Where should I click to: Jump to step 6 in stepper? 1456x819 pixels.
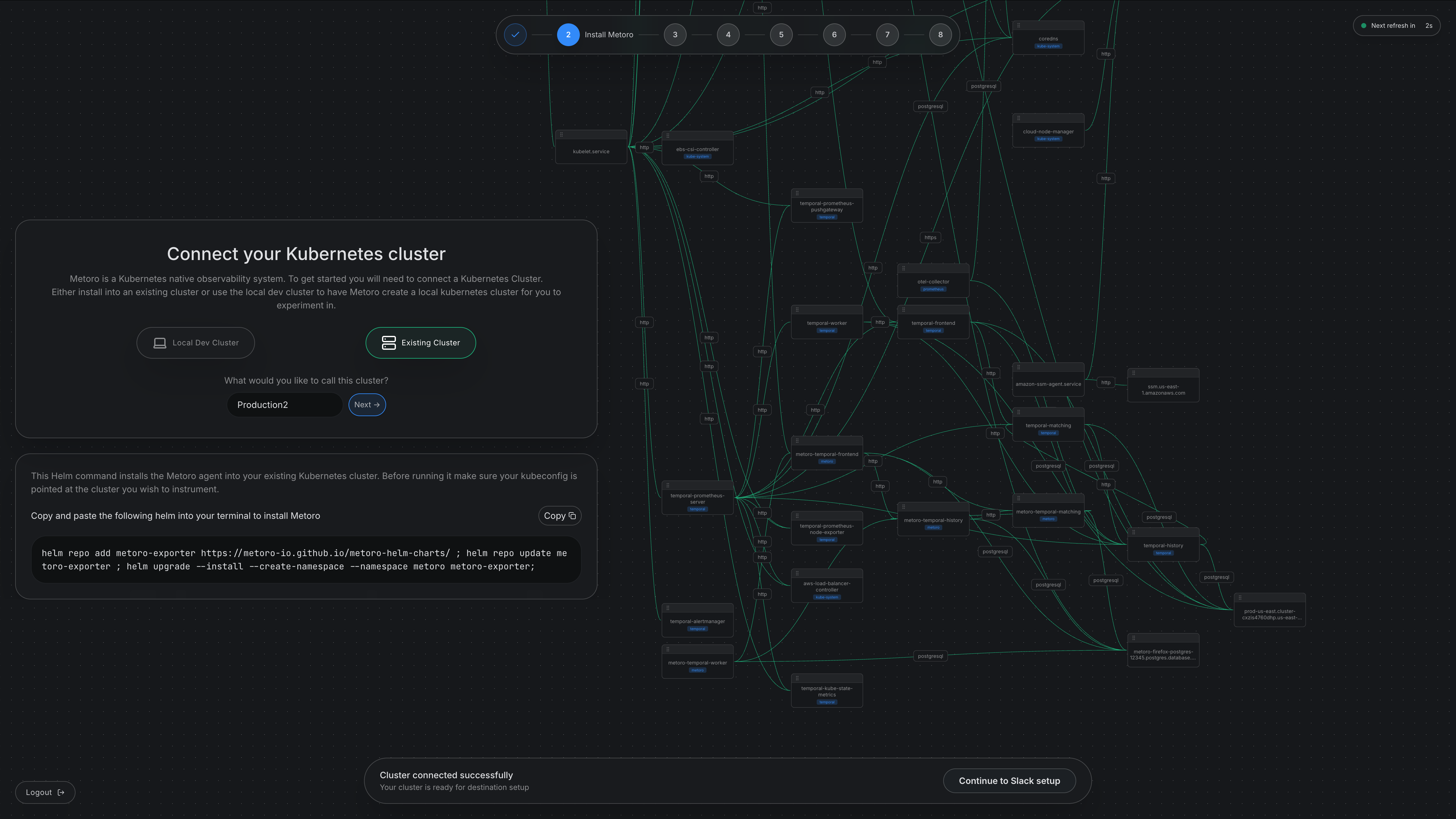click(x=834, y=34)
